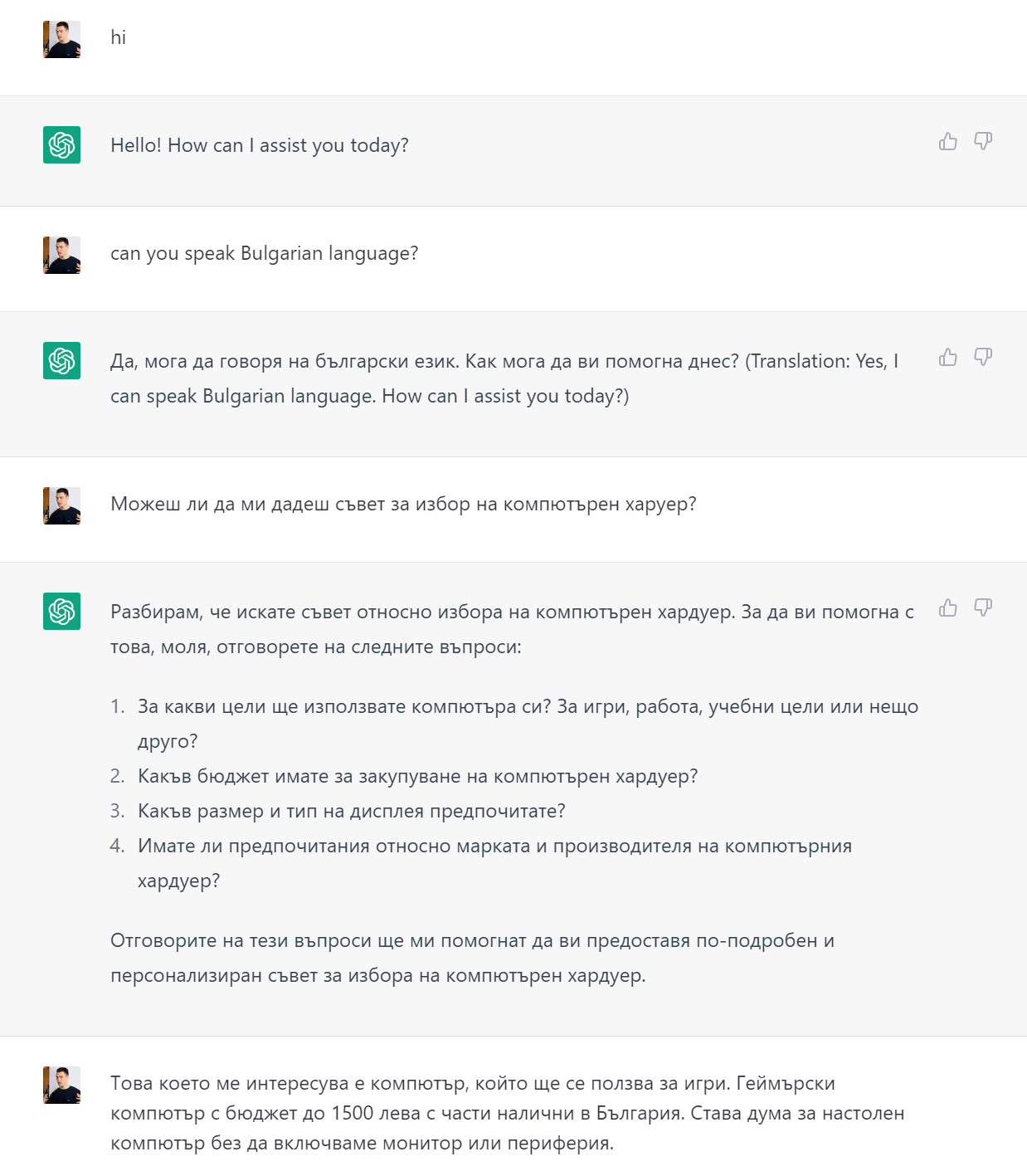Image resolution: width=1027 pixels, height=1176 pixels.
Task: Click ChatGPT logo beside 'Разбирам, че искате'
Action: tap(61, 612)
